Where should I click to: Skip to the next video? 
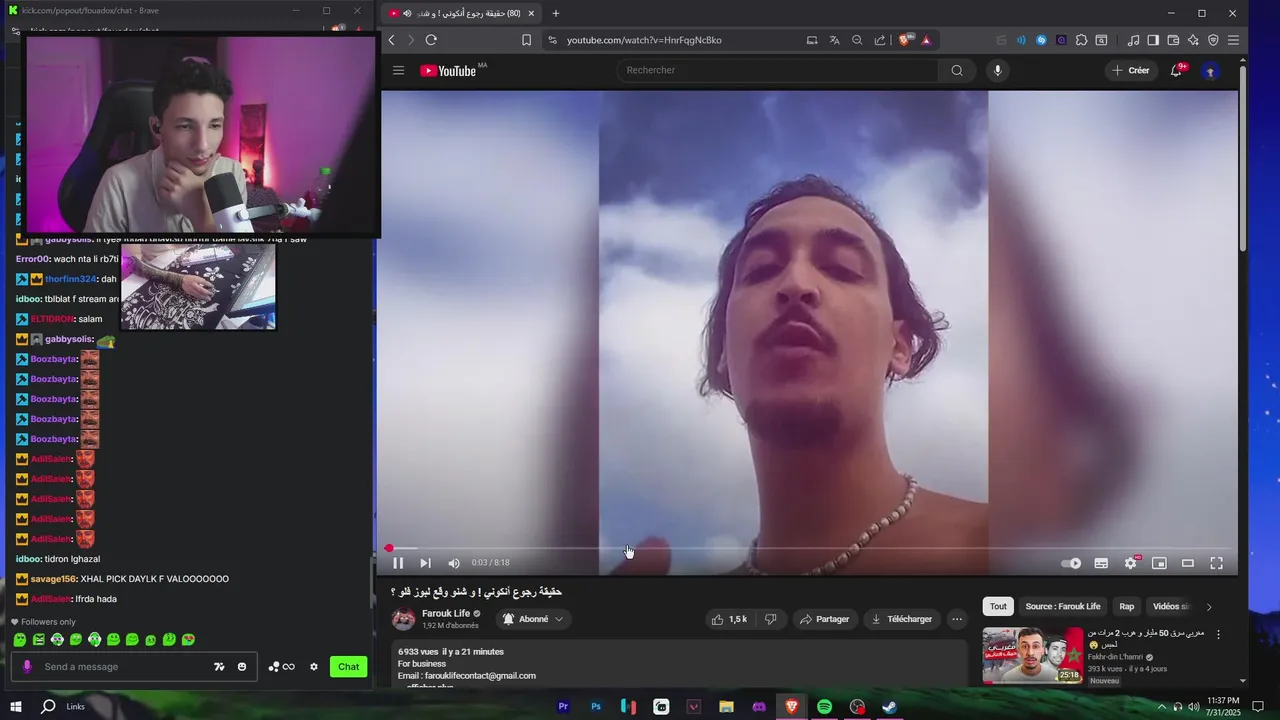425,563
